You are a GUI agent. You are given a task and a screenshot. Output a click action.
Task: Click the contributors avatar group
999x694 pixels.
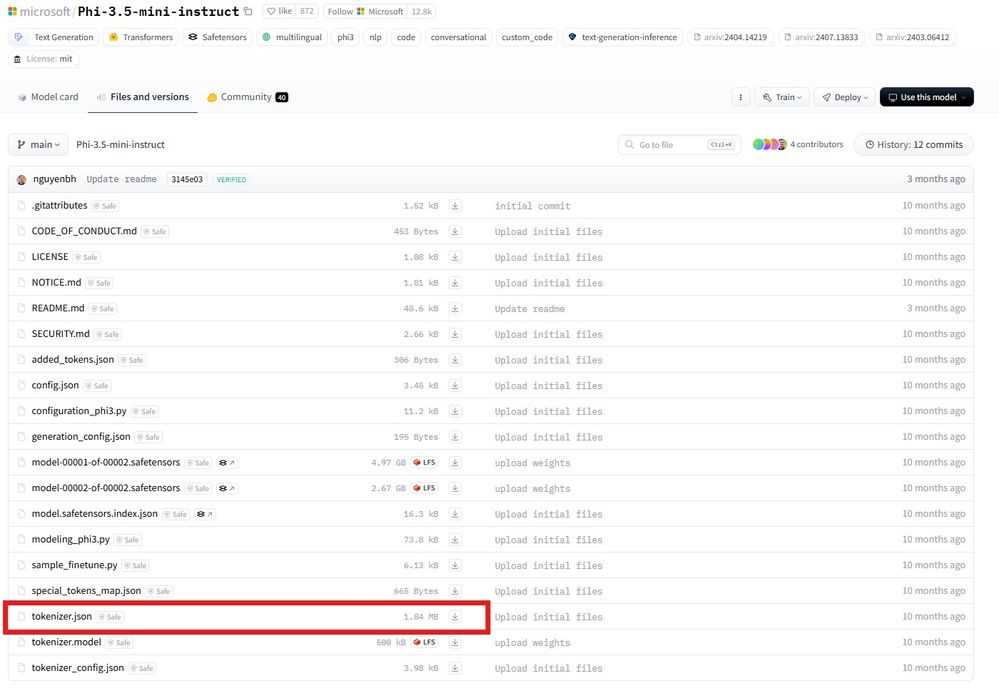coord(769,145)
